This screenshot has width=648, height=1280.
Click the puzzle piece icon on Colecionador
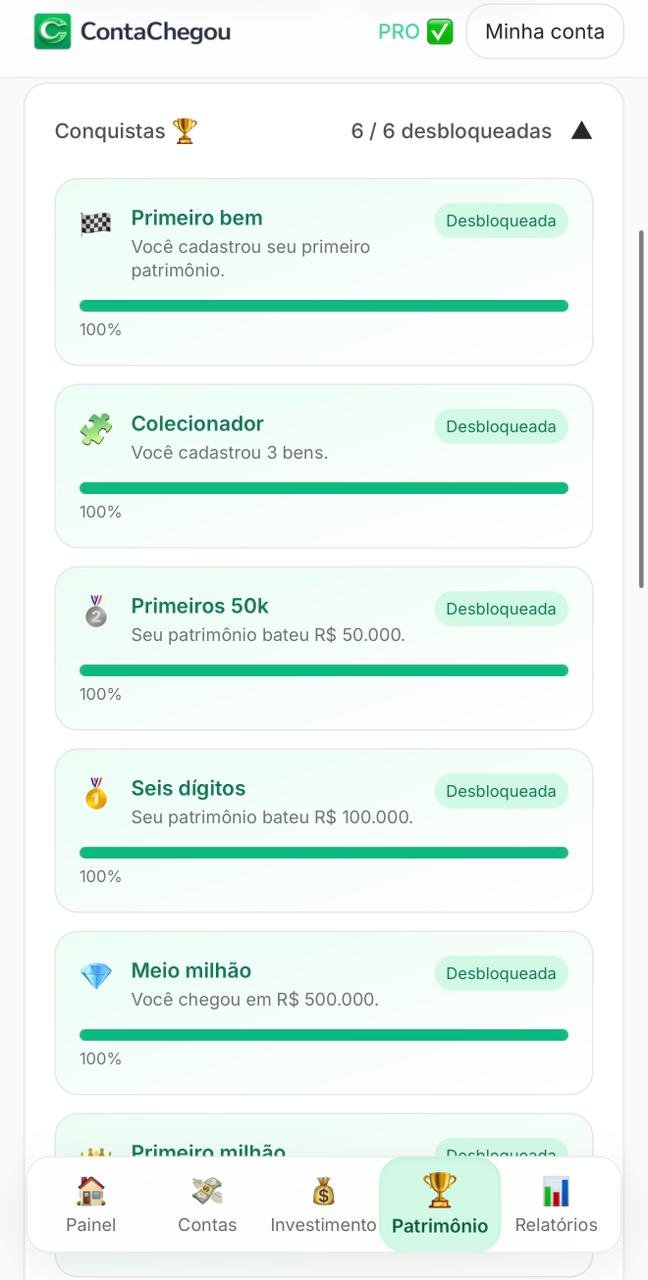coord(95,423)
